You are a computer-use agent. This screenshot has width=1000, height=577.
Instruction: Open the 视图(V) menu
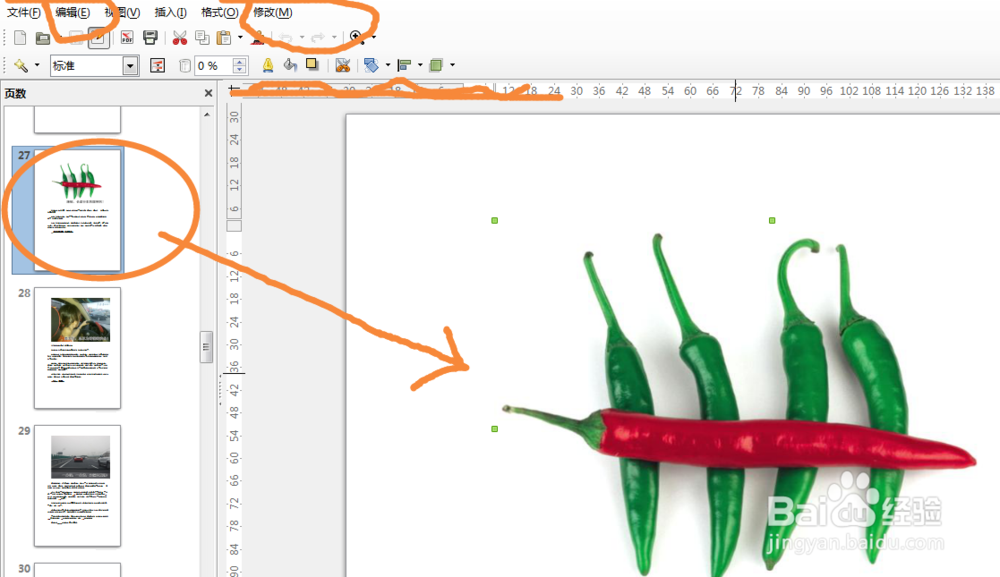[x=122, y=13]
